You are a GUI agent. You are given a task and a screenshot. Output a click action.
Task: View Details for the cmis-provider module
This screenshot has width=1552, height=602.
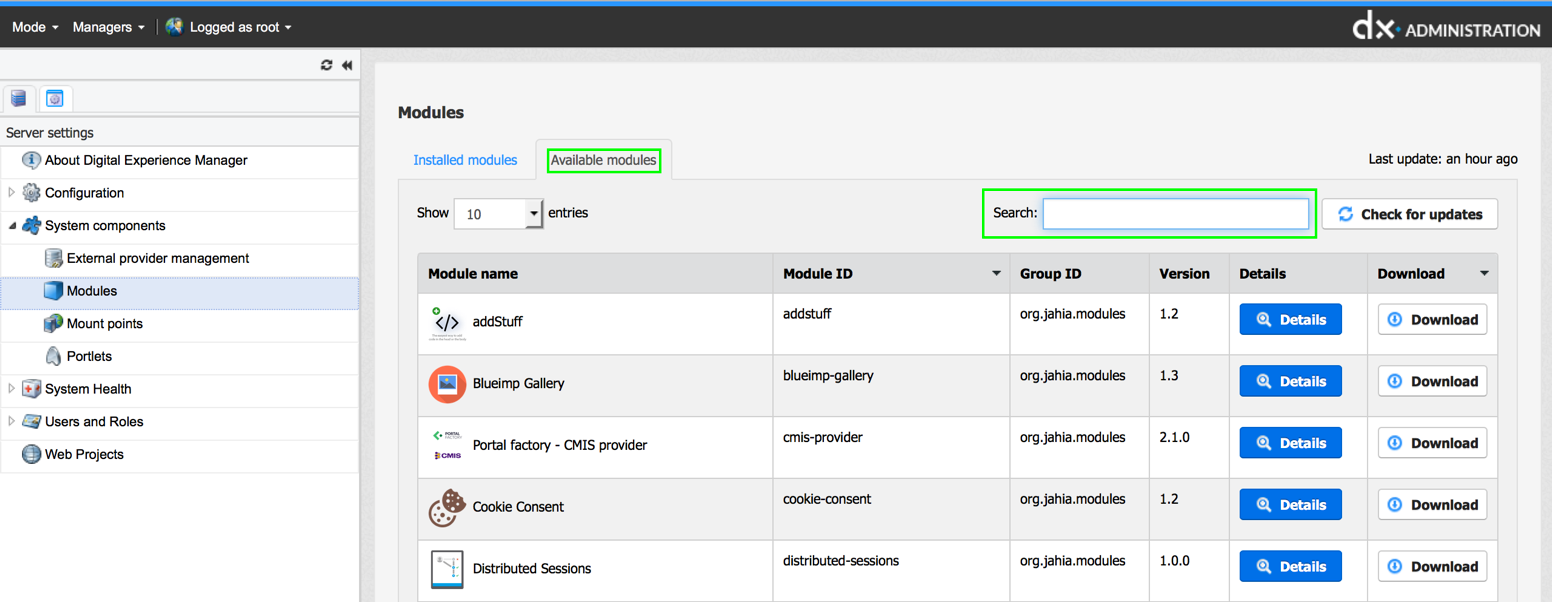point(1290,443)
